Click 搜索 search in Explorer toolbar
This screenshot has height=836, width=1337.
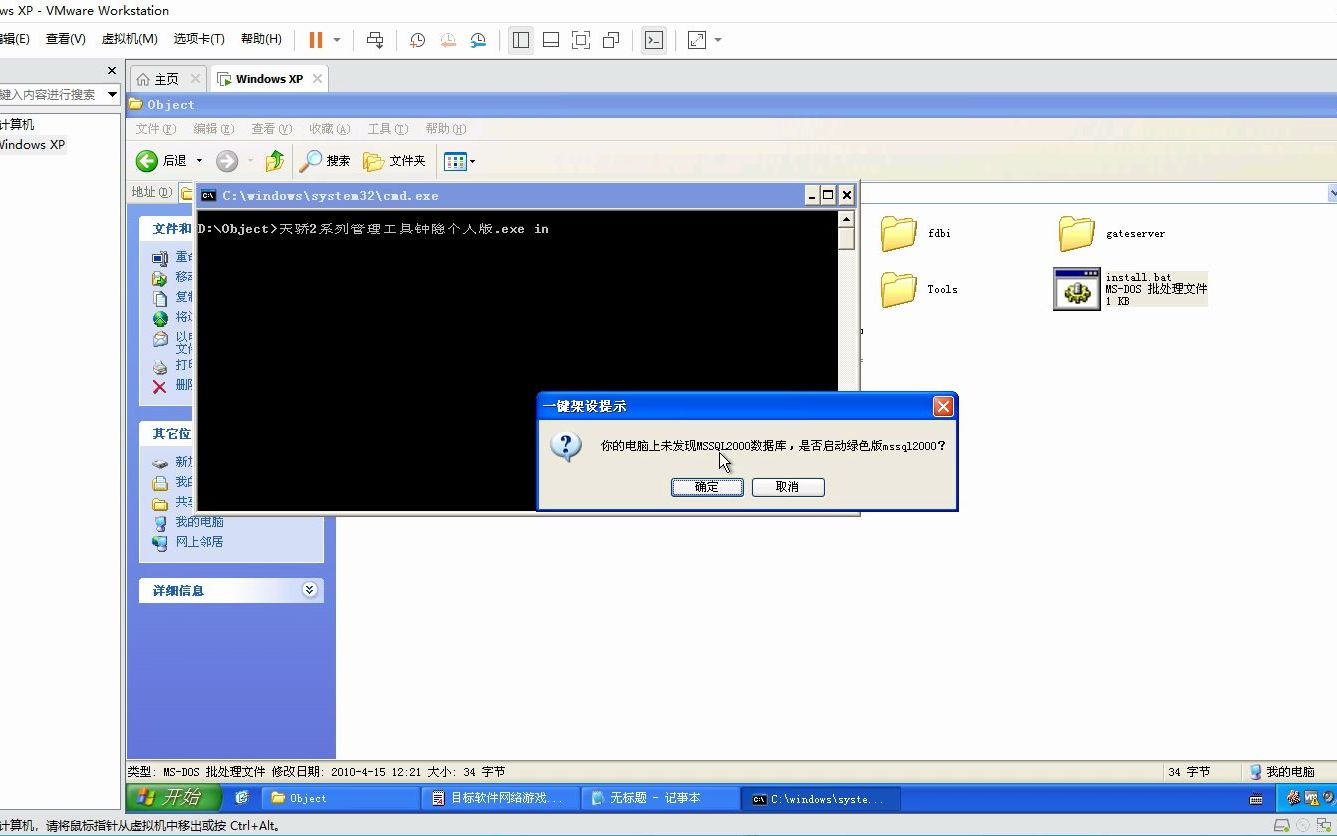326,160
